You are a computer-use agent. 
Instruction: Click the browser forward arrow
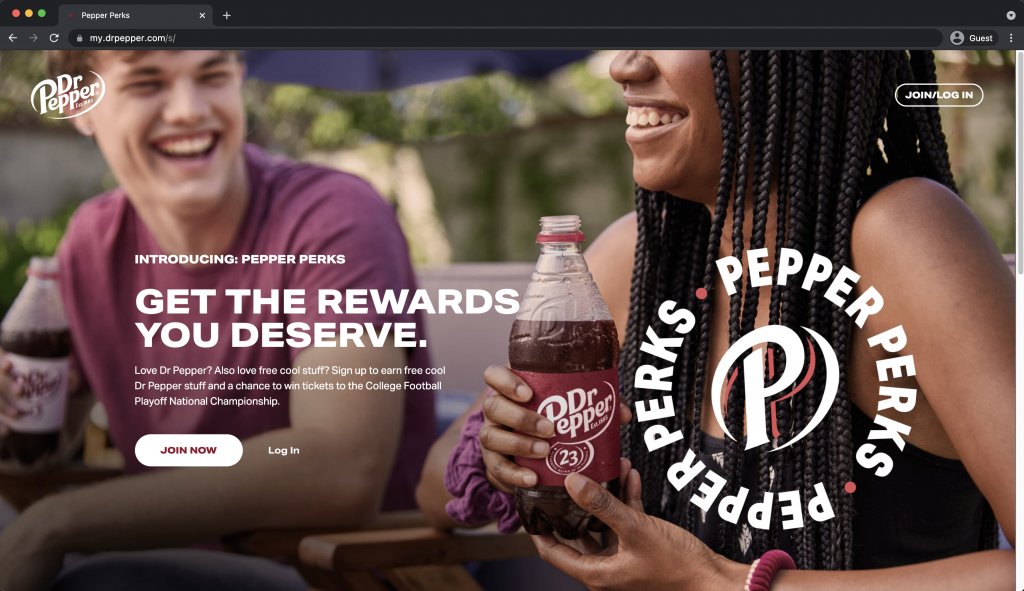(33, 38)
